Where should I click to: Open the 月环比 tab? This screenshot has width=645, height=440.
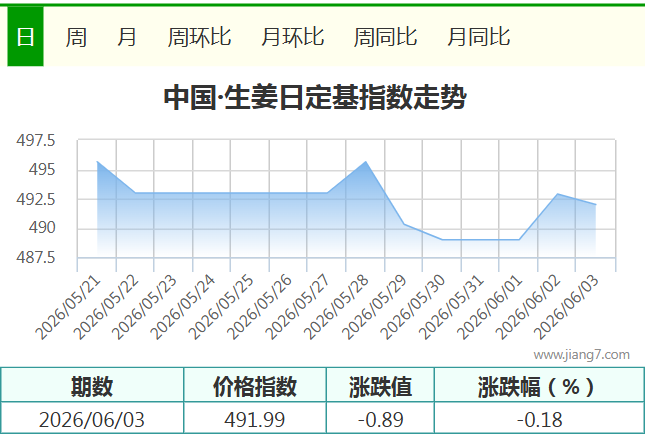click(x=292, y=37)
